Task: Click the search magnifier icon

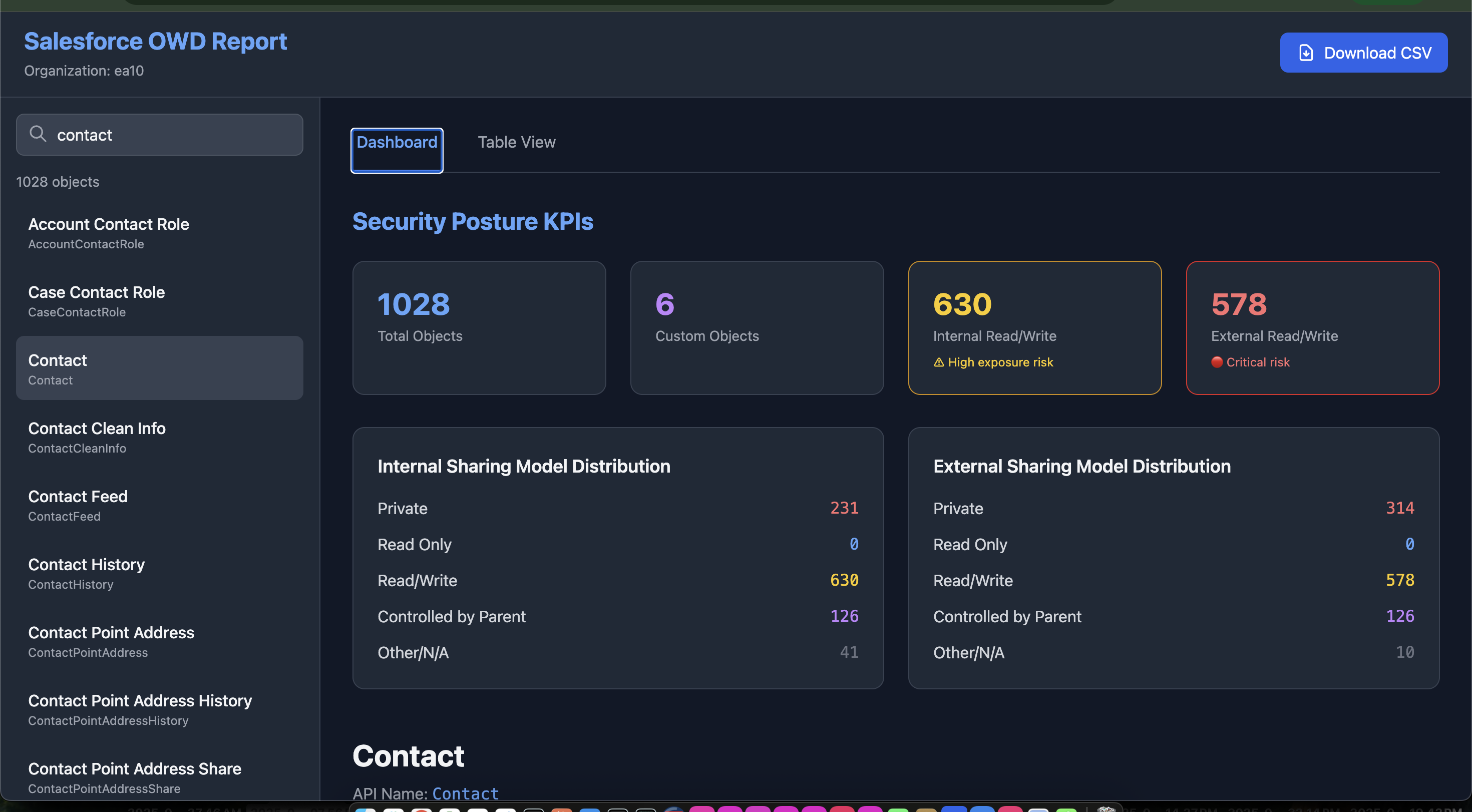Action: pyautogui.click(x=38, y=134)
